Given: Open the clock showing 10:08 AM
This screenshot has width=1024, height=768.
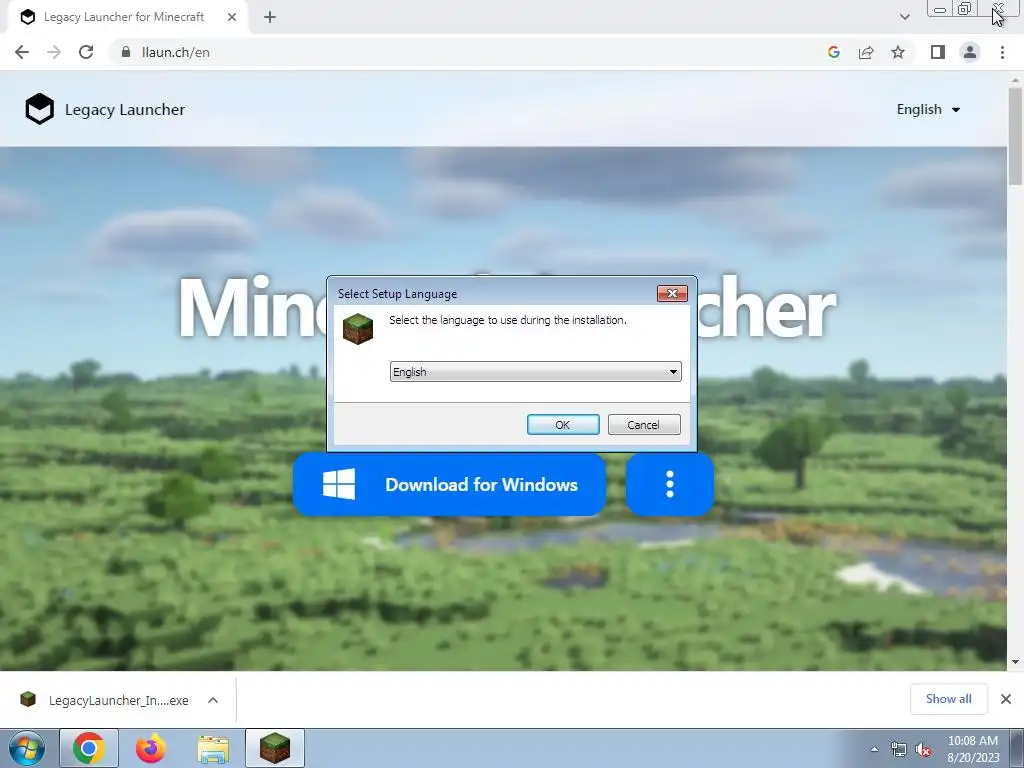Looking at the screenshot, I should (x=973, y=749).
